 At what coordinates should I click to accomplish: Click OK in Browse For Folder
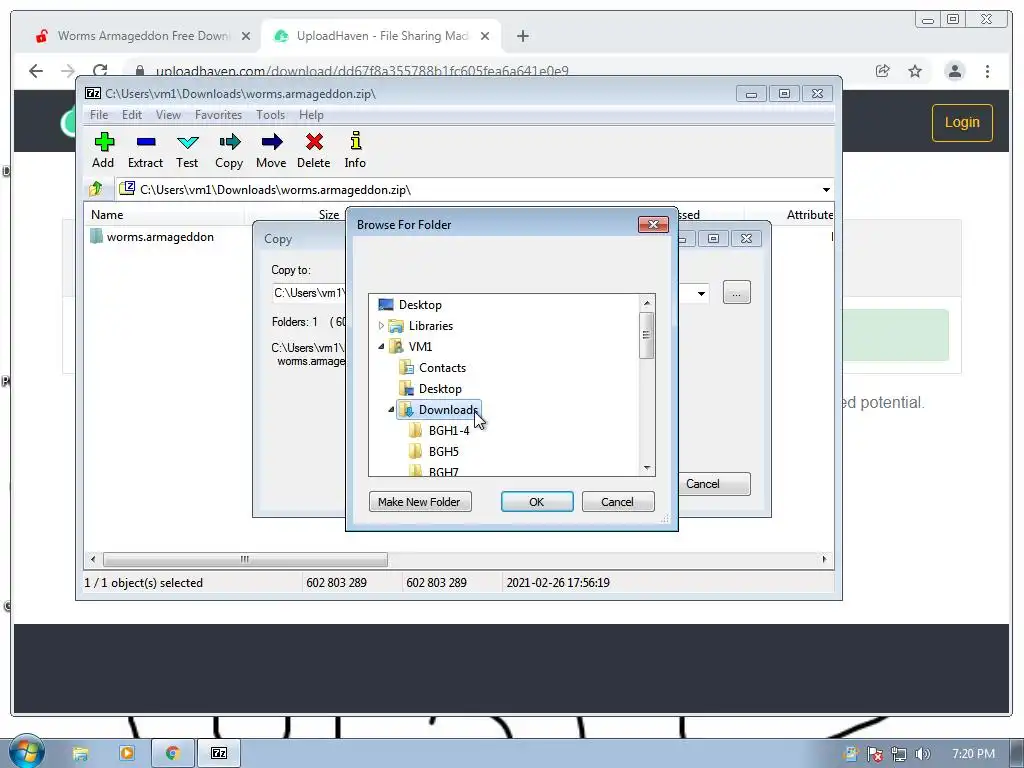(537, 502)
